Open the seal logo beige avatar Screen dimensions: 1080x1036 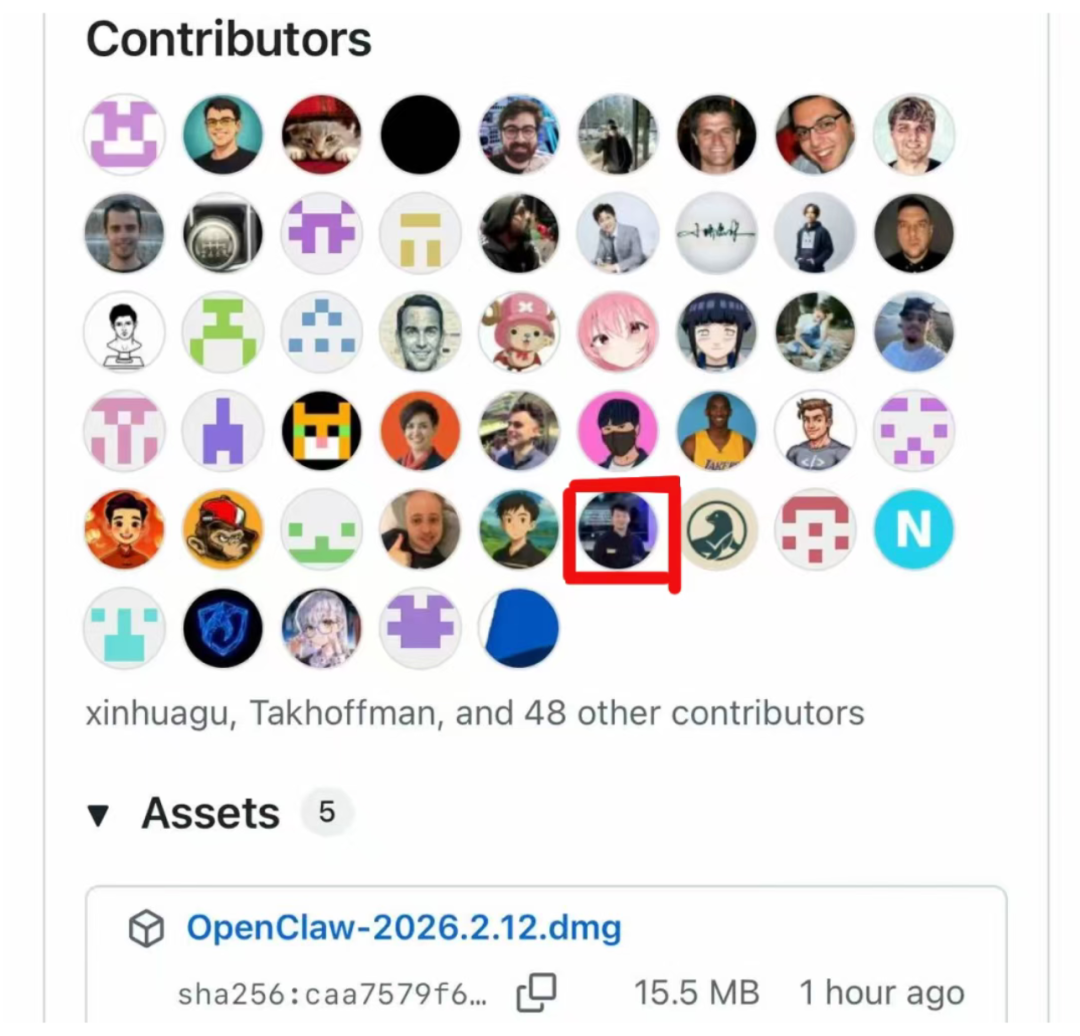[717, 530]
